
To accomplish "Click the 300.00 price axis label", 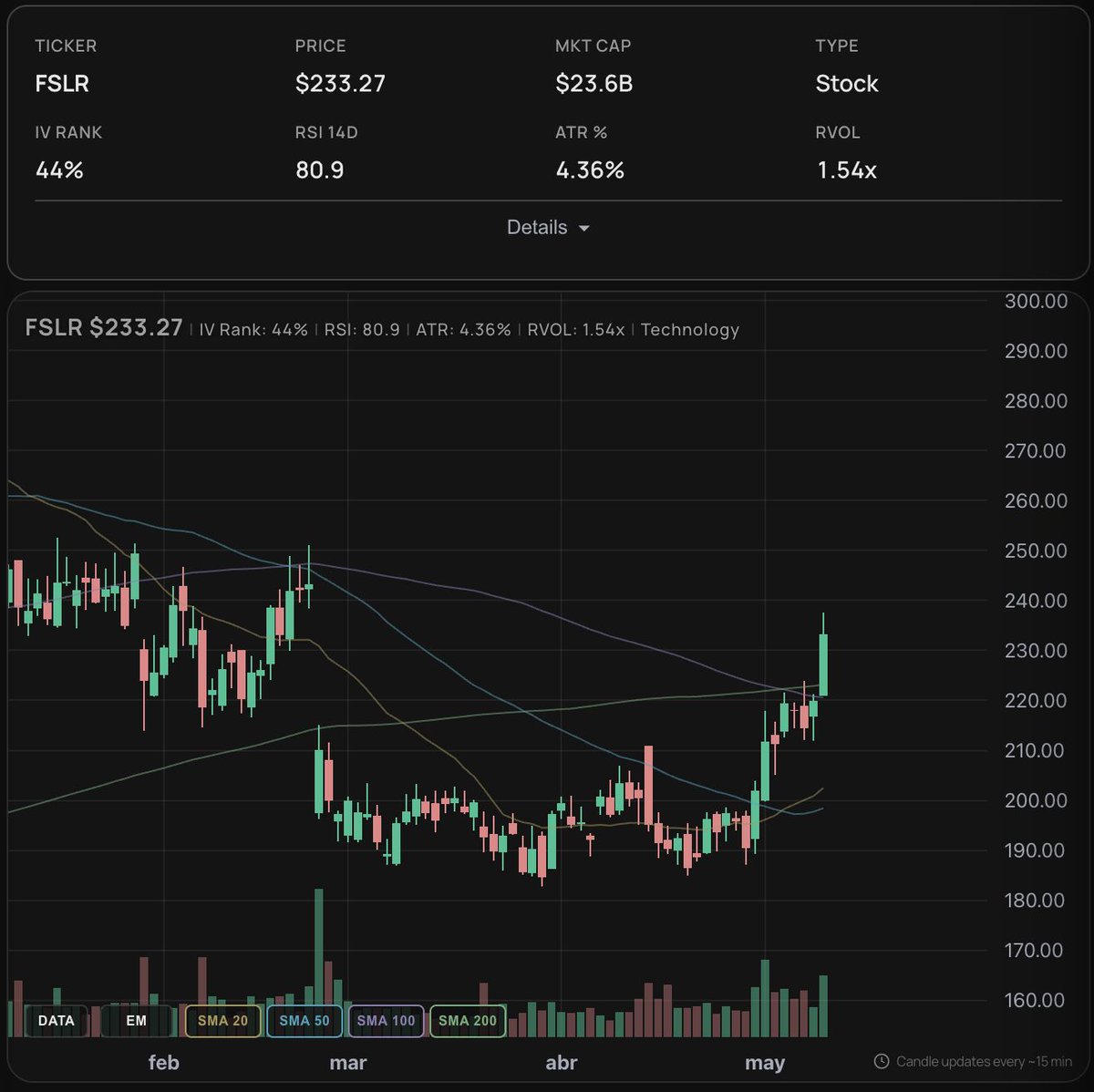I will click(1036, 302).
